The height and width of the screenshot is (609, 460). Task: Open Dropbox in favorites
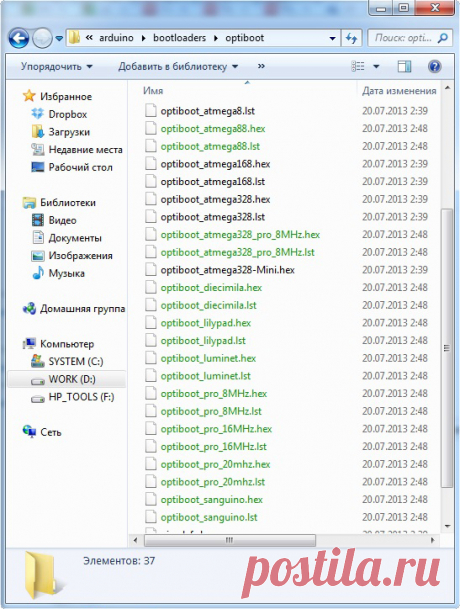pyautogui.click(x=67, y=114)
